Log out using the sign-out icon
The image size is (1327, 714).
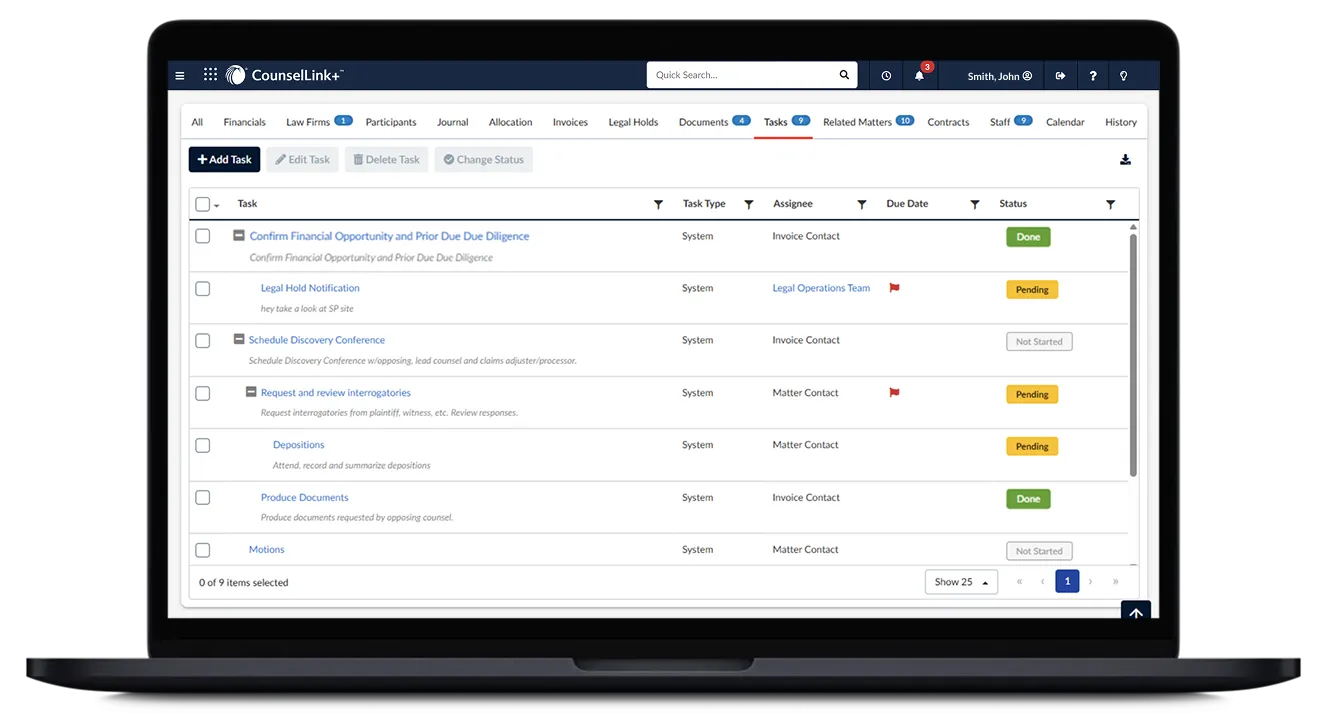click(1060, 75)
